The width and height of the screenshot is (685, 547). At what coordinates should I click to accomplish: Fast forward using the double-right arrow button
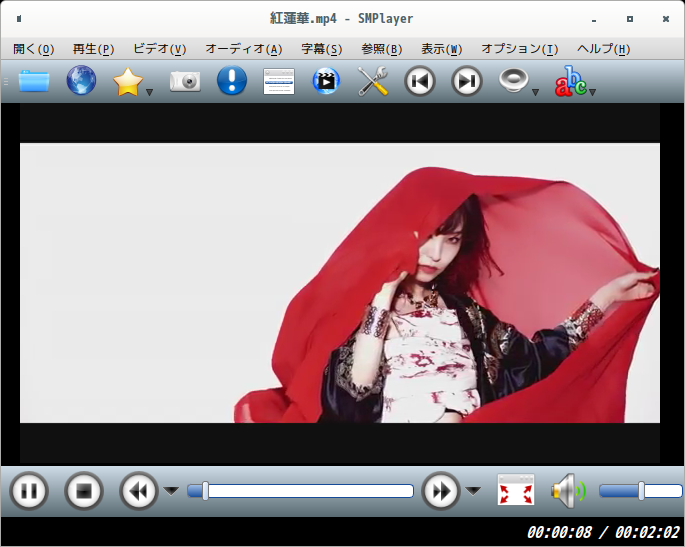coord(441,491)
